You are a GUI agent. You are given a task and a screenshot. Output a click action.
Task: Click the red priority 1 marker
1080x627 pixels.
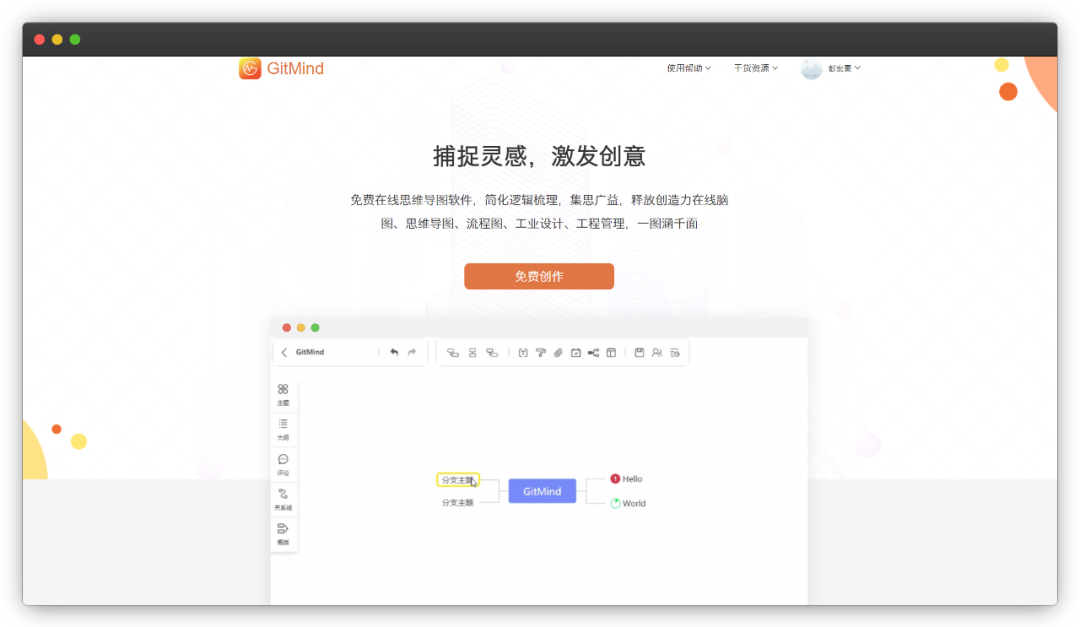coord(615,479)
